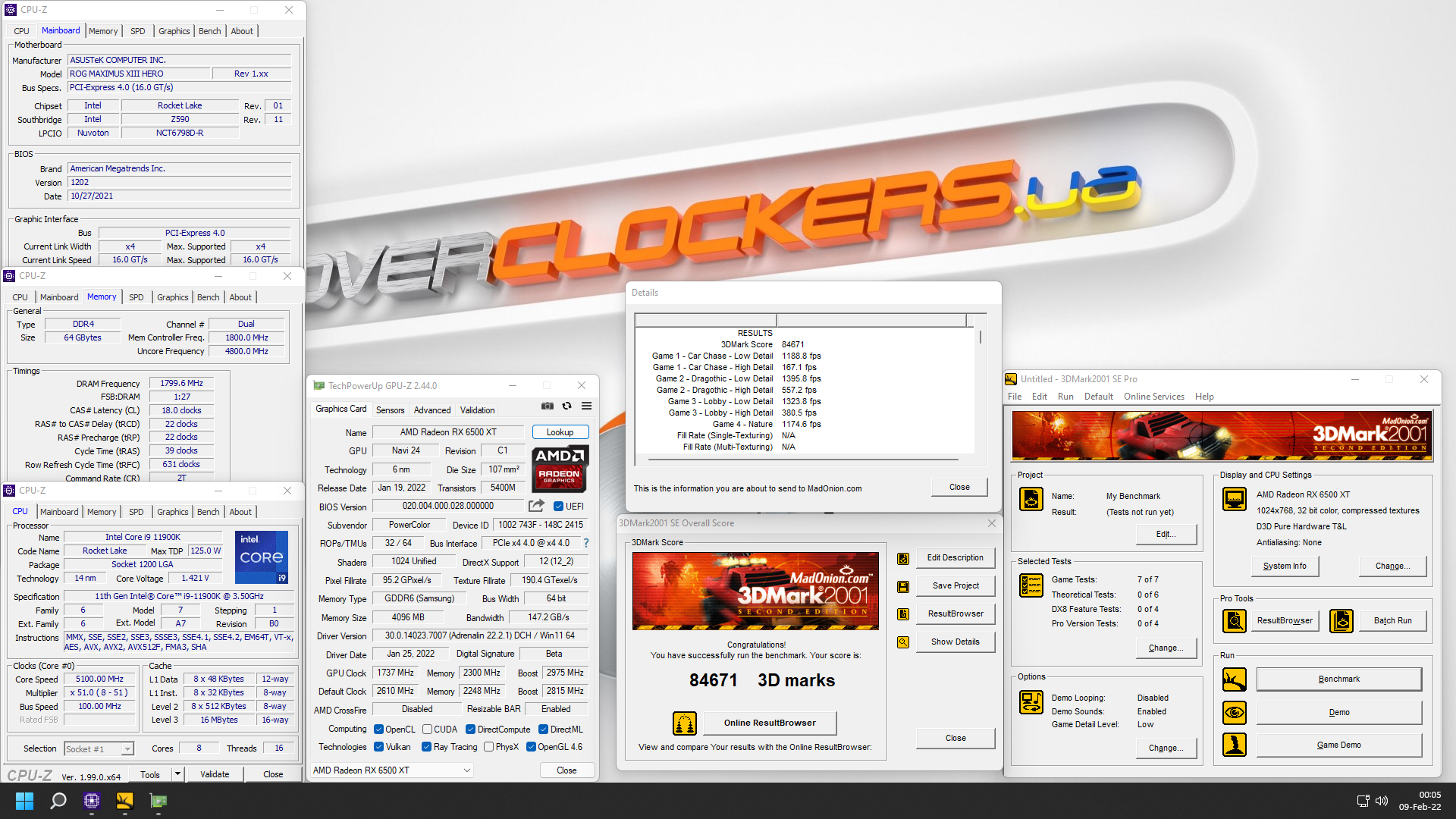The width and height of the screenshot is (1456, 819).
Task: Click the AMD Radeon Graphics logo
Action: pyautogui.click(x=559, y=469)
